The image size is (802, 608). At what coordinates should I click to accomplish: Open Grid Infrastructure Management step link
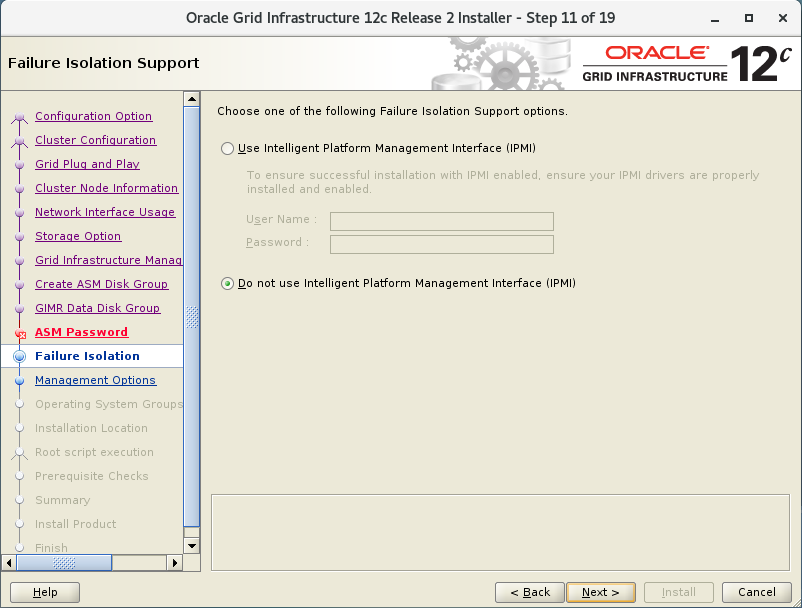click(108, 260)
